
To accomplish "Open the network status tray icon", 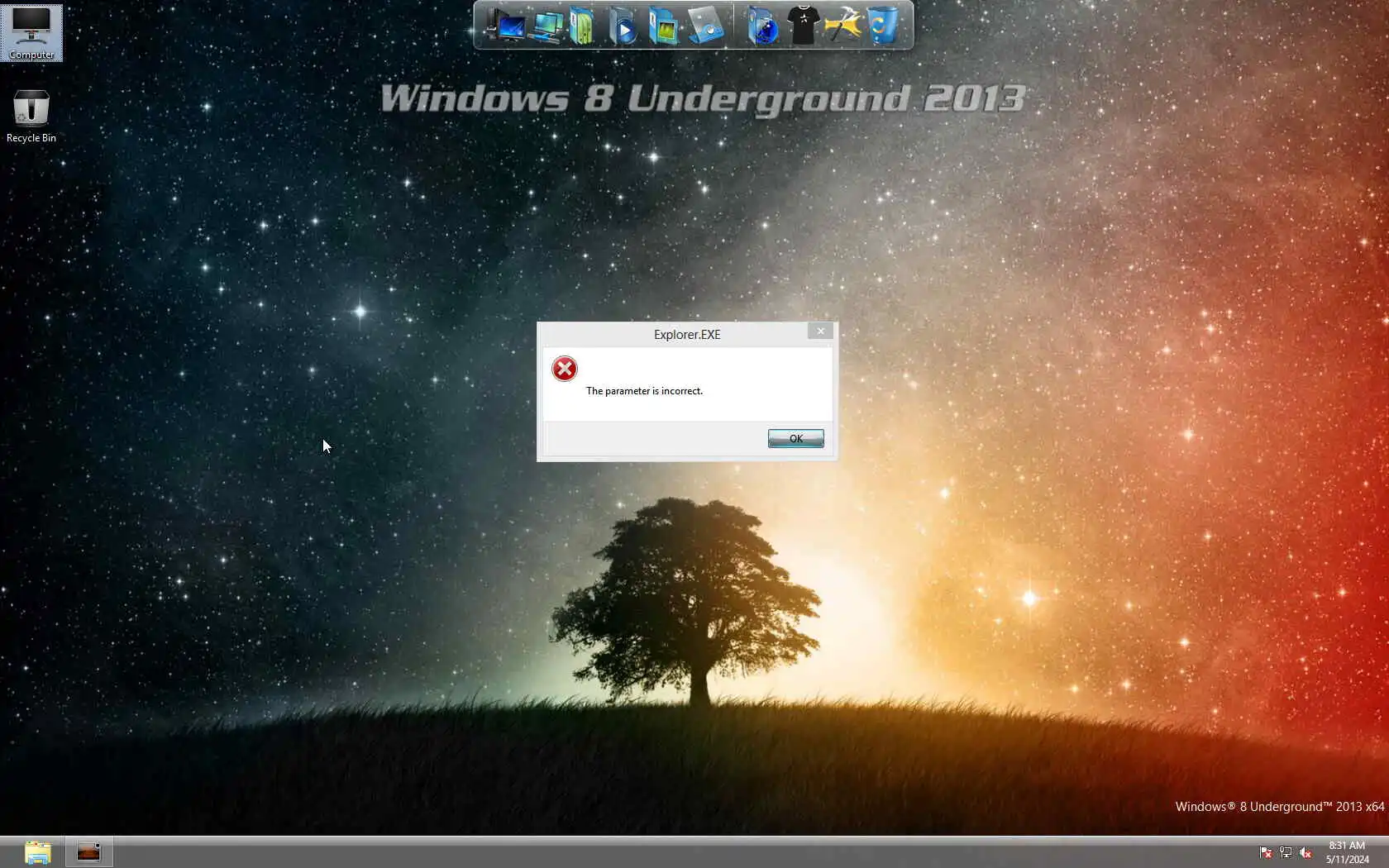I will (1286, 852).
